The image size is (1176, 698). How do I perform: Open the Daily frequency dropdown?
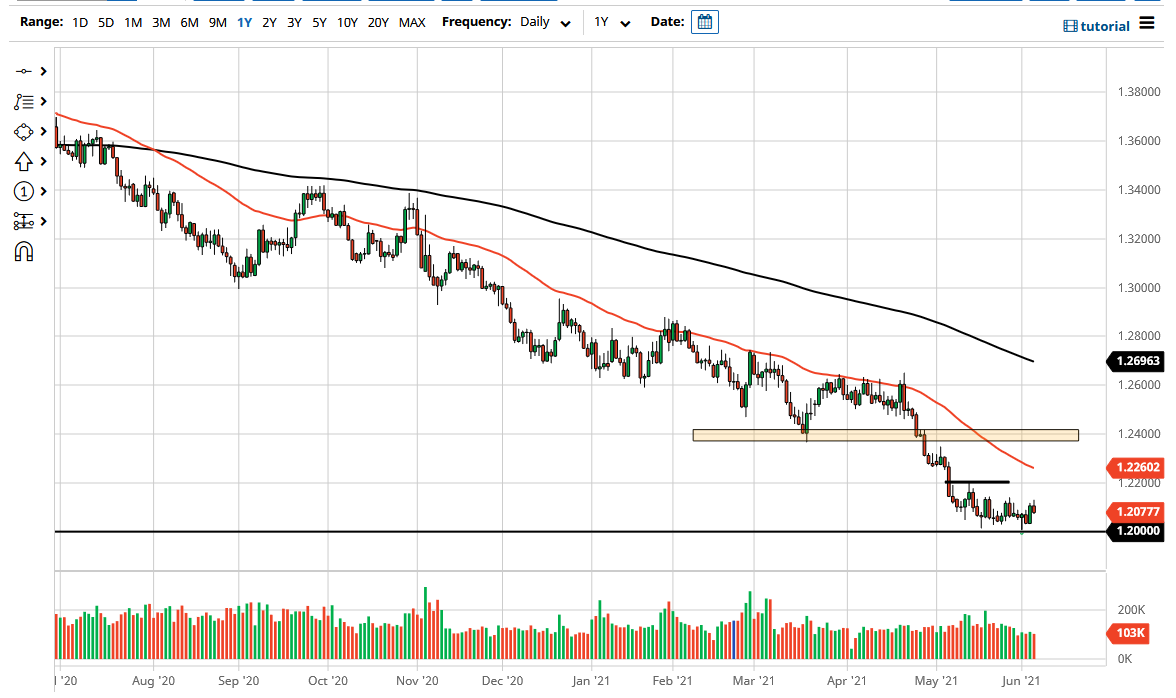540,21
